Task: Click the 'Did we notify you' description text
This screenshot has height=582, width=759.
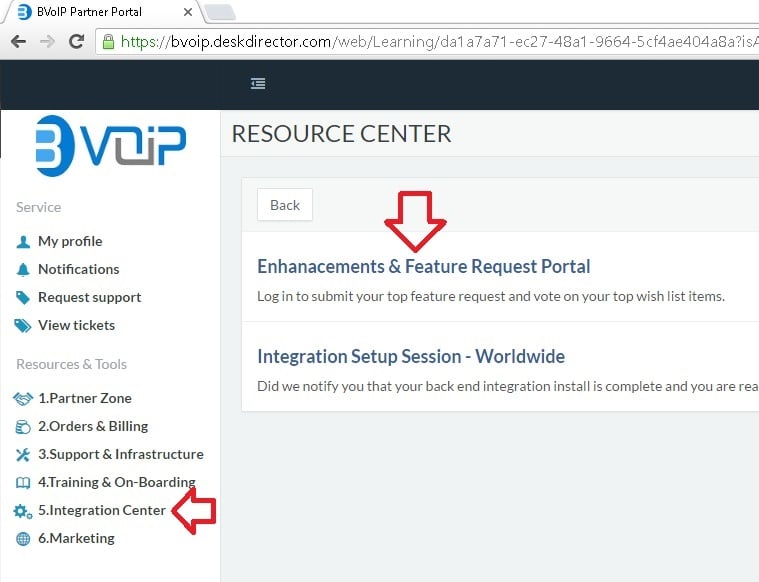Action: [508, 386]
